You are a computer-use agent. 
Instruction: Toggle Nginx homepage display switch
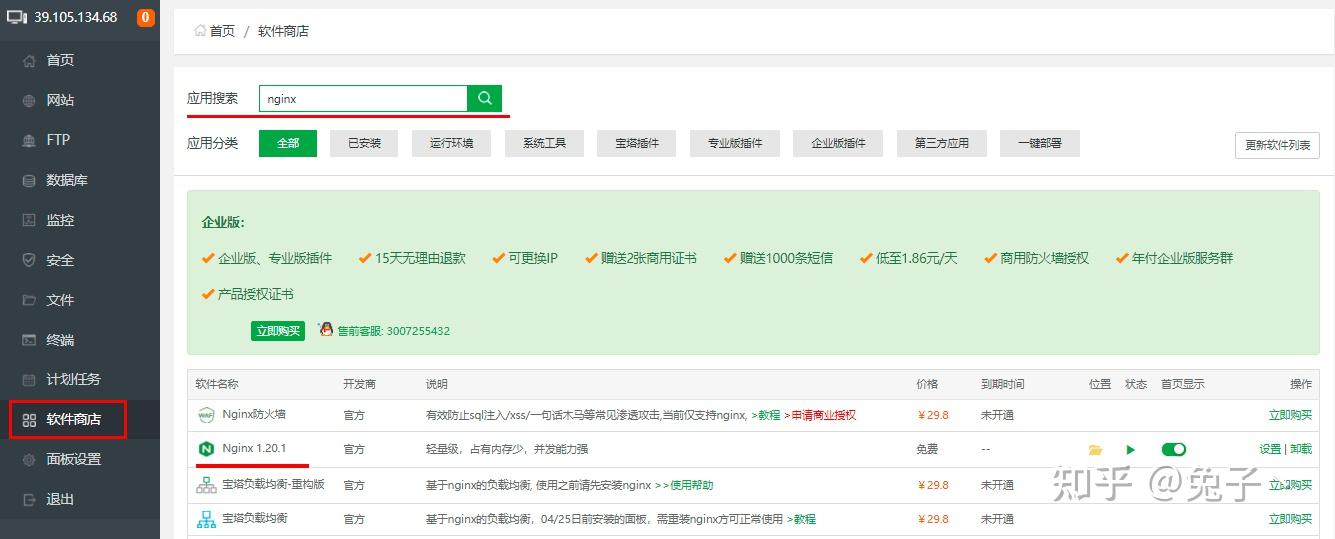1174,450
